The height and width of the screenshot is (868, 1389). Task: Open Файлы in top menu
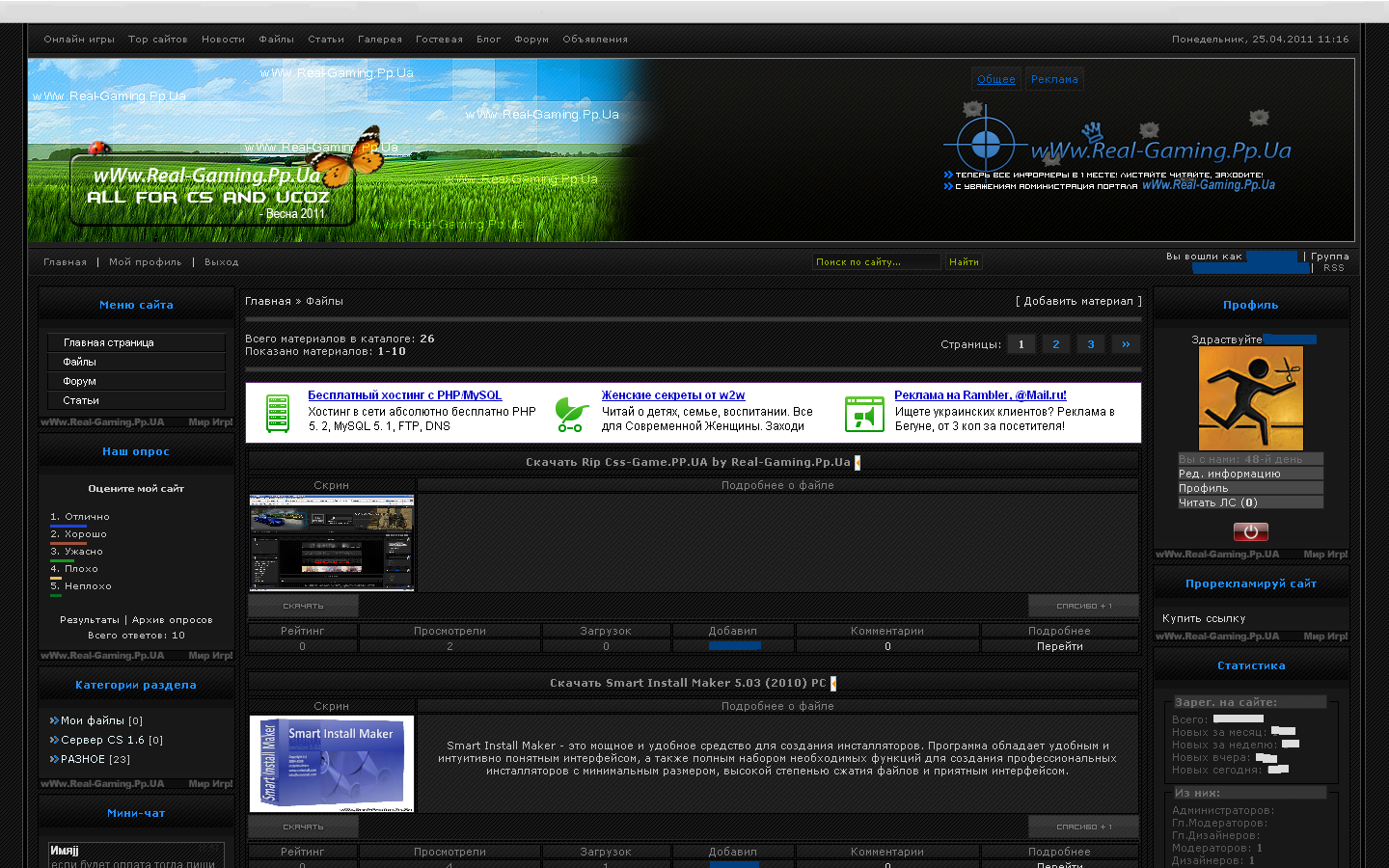(x=276, y=40)
